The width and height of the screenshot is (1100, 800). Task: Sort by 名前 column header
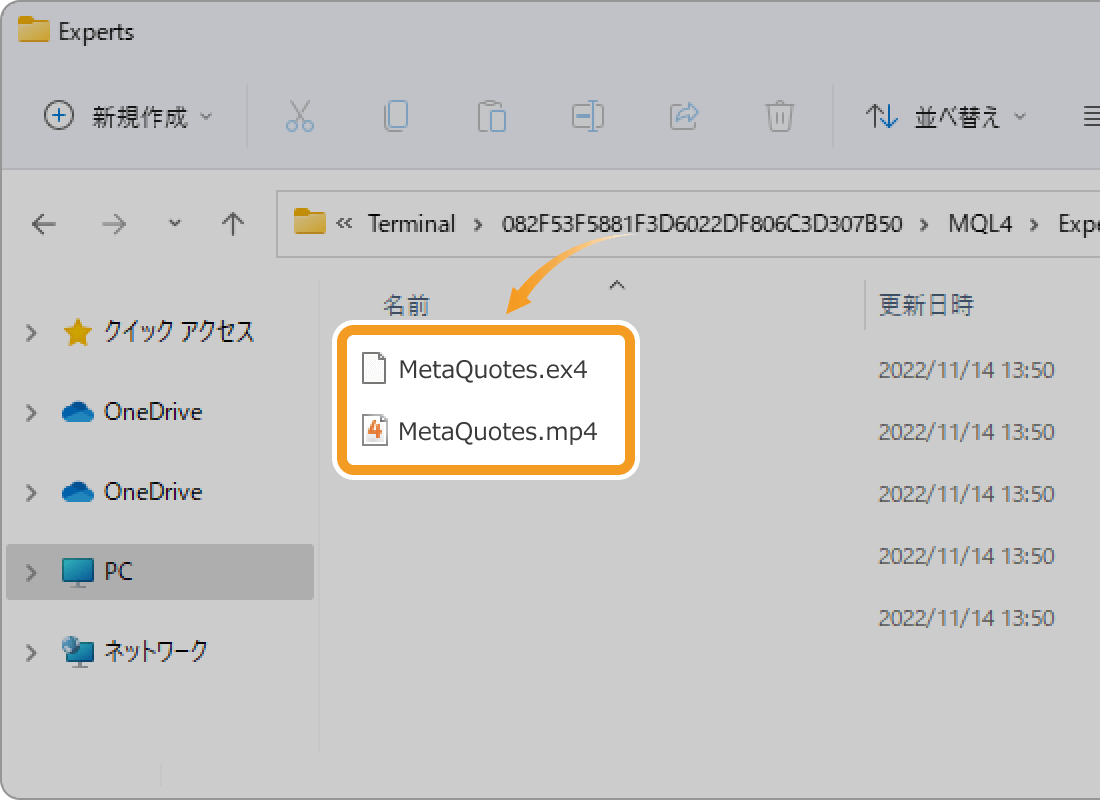click(406, 305)
